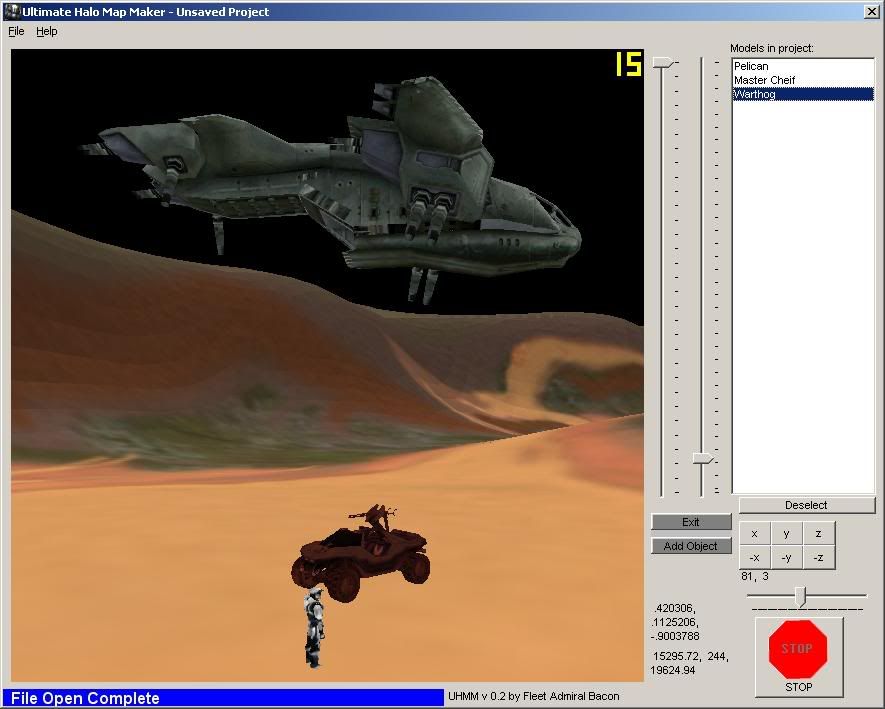
Task: Click the left vertical slider thumb
Action: click(663, 63)
